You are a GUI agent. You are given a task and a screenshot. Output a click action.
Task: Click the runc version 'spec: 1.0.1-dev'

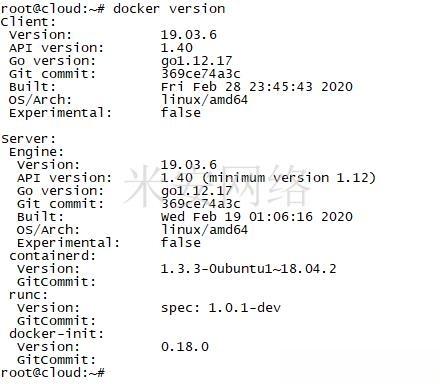221,308
